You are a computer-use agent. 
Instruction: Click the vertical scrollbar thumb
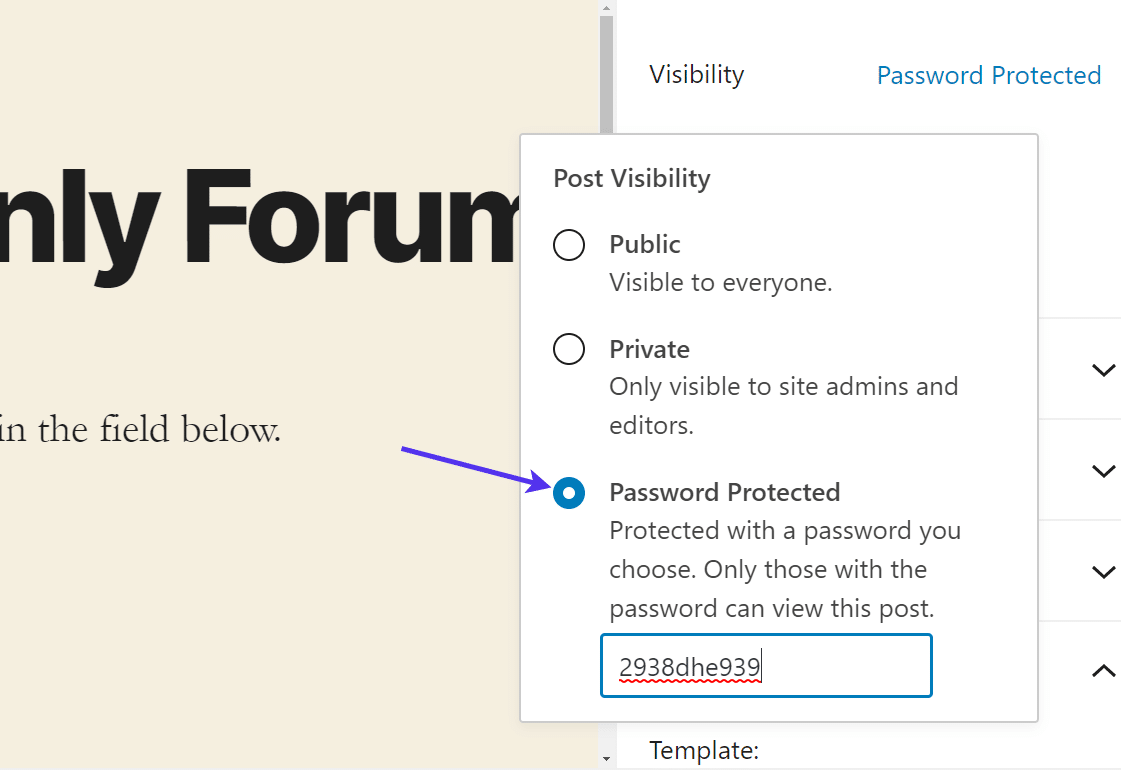606,70
